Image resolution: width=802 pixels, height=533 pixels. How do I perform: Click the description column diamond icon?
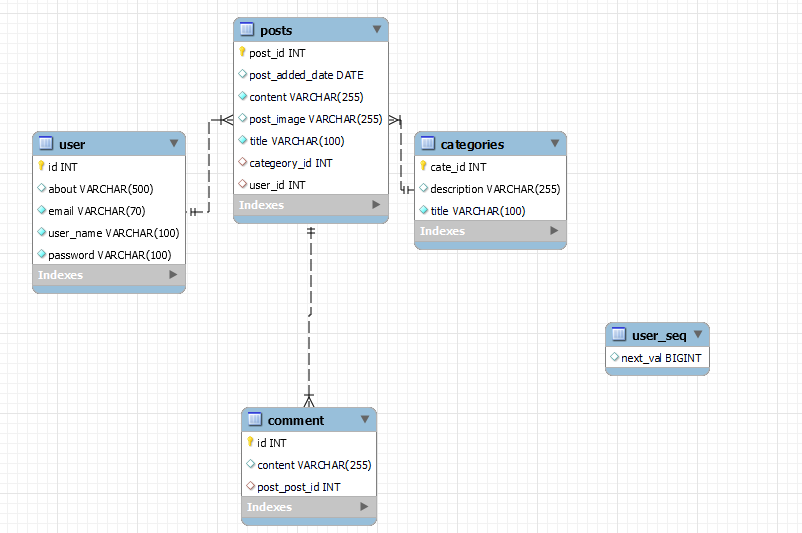(x=424, y=188)
